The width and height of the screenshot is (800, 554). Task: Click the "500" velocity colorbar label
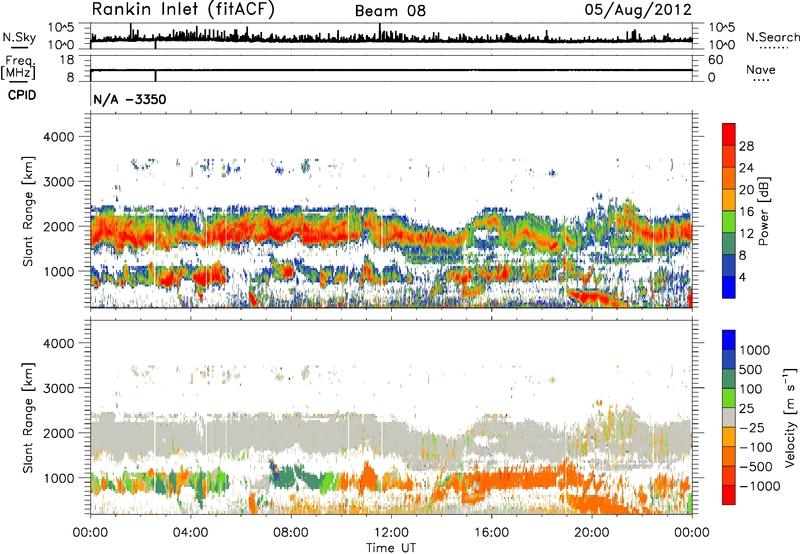(751, 370)
